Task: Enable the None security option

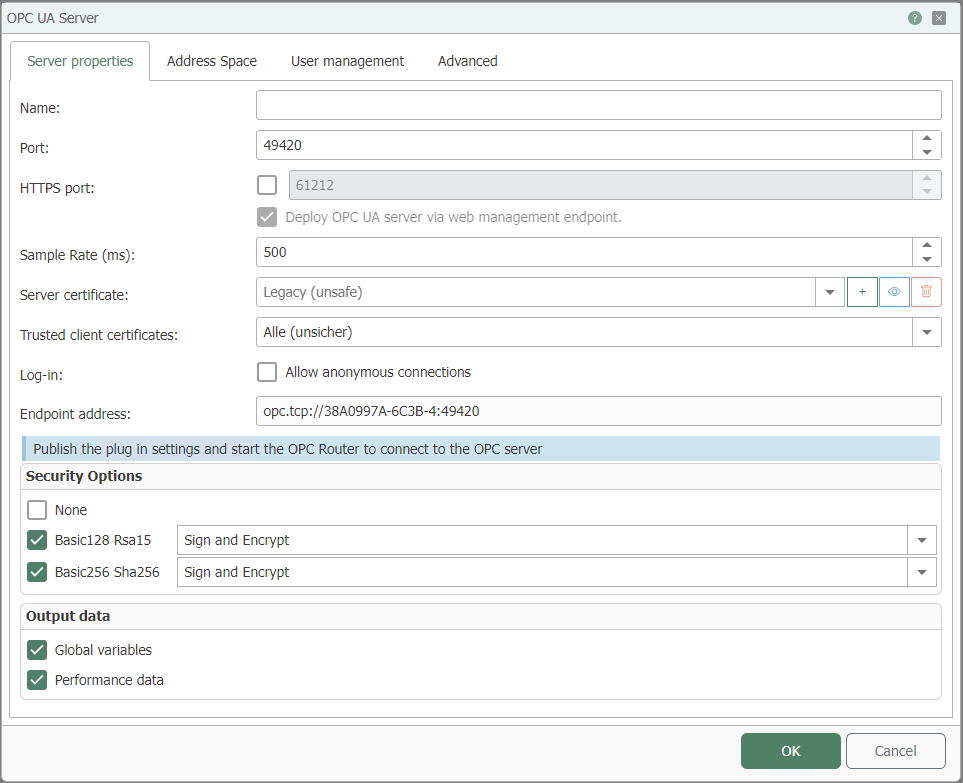Action: pyautogui.click(x=37, y=510)
